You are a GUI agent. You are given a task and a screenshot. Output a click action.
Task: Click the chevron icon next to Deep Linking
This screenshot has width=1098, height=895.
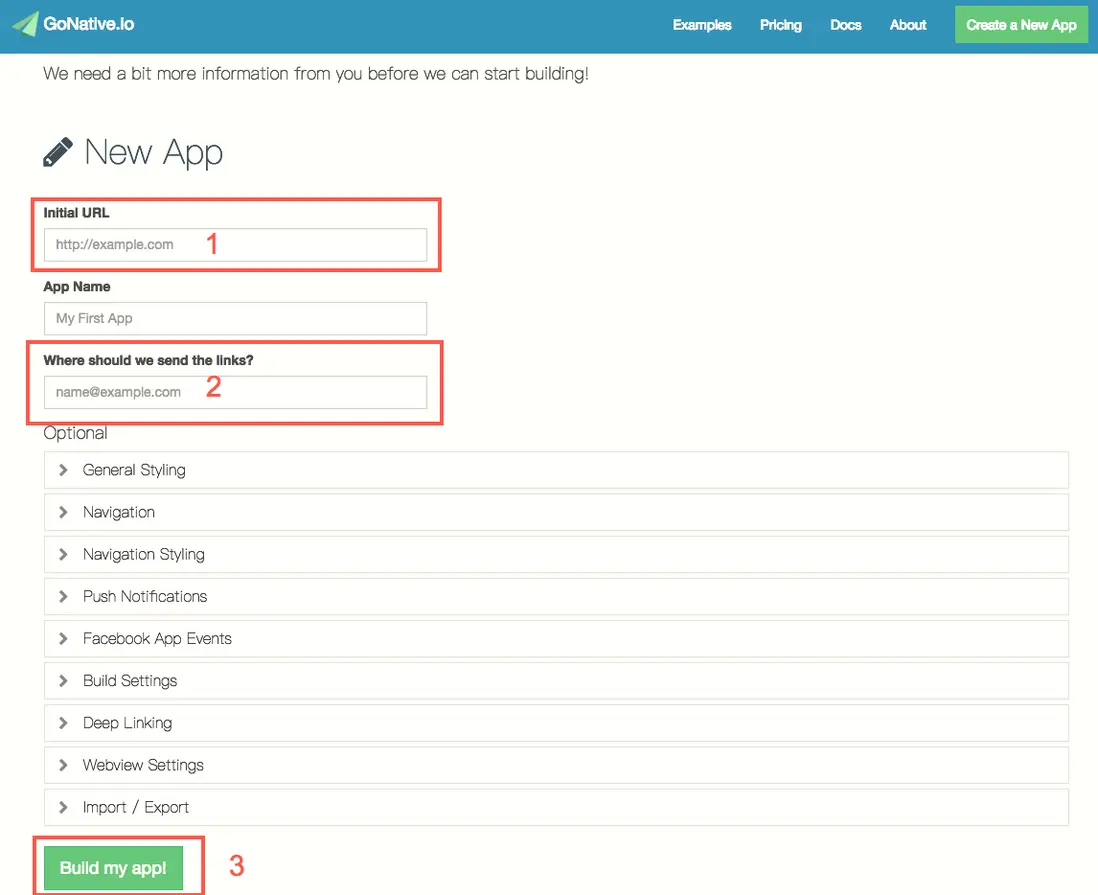pos(63,723)
